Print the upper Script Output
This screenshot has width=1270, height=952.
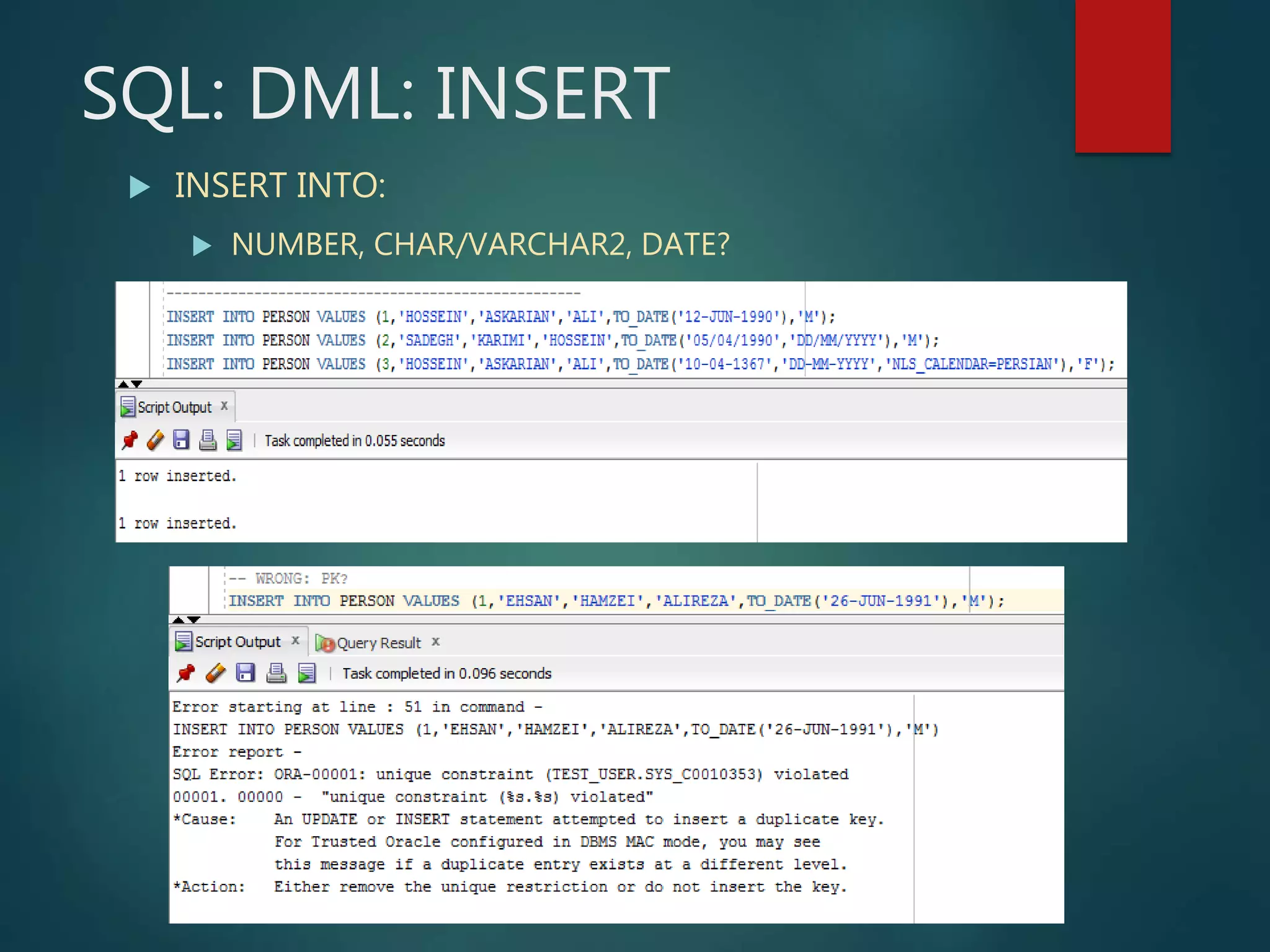(208, 440)
